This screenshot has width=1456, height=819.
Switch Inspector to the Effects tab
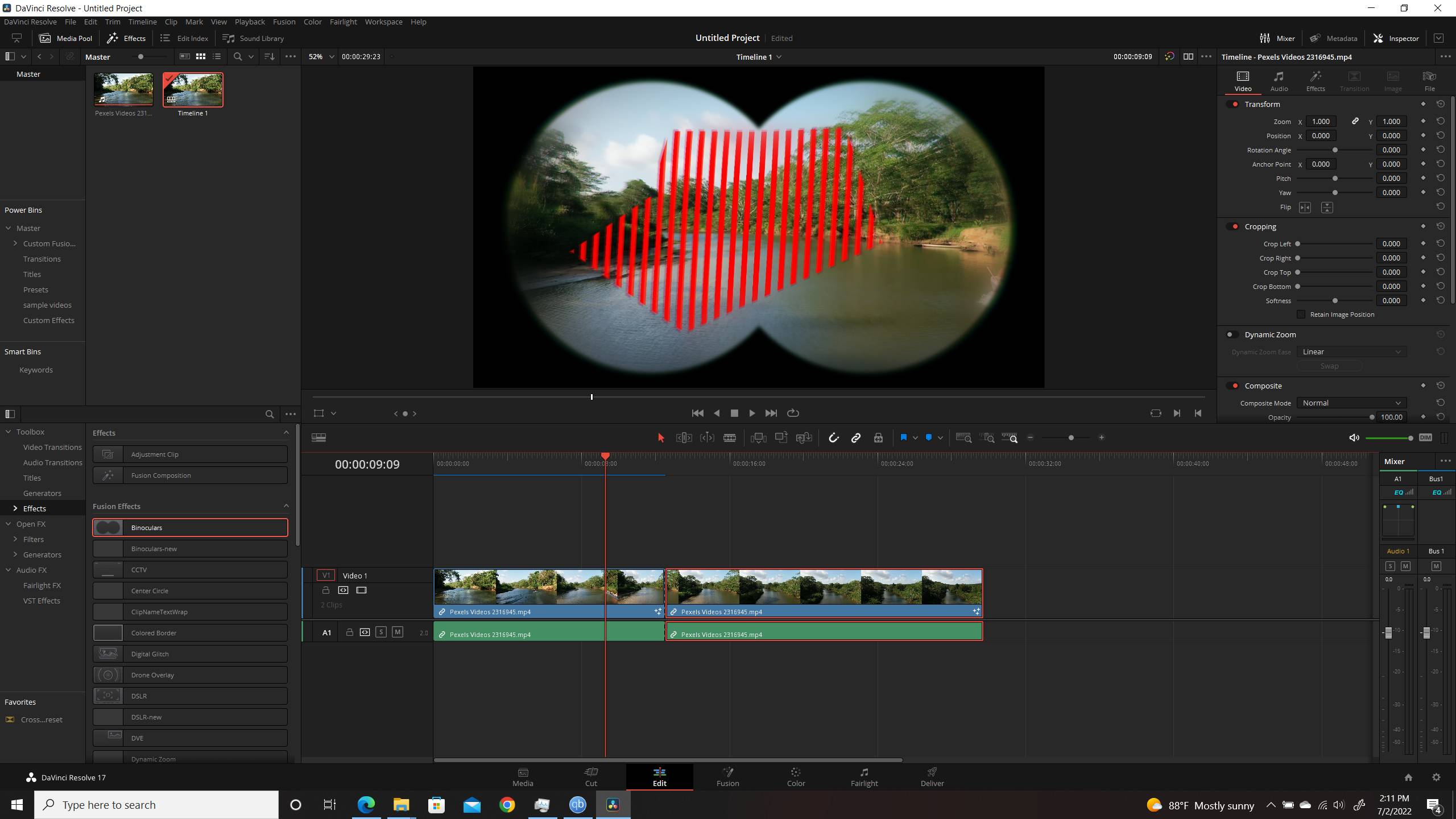click(1316, 81)
